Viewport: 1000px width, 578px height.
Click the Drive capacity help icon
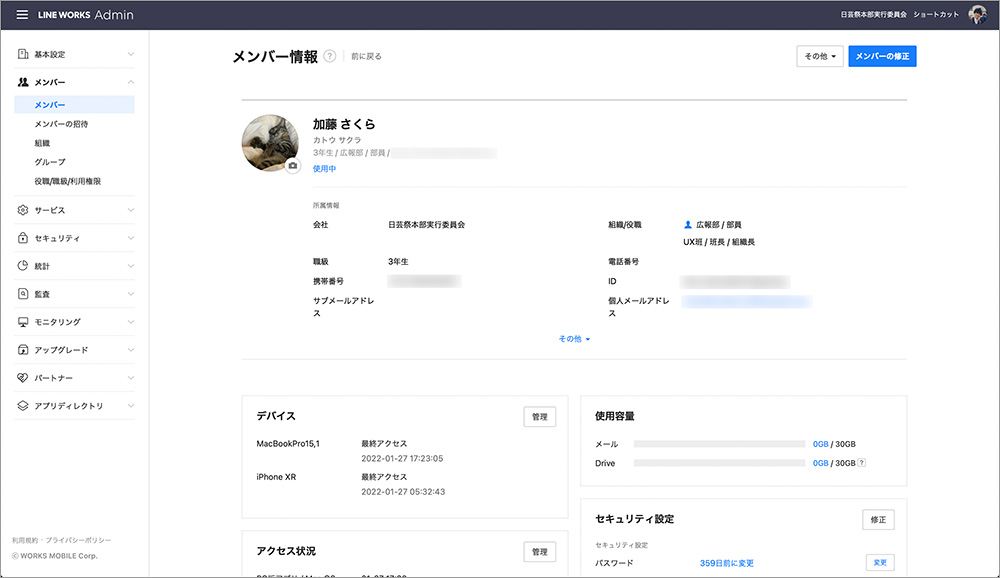pyautogui.click(x=862, y=463)
